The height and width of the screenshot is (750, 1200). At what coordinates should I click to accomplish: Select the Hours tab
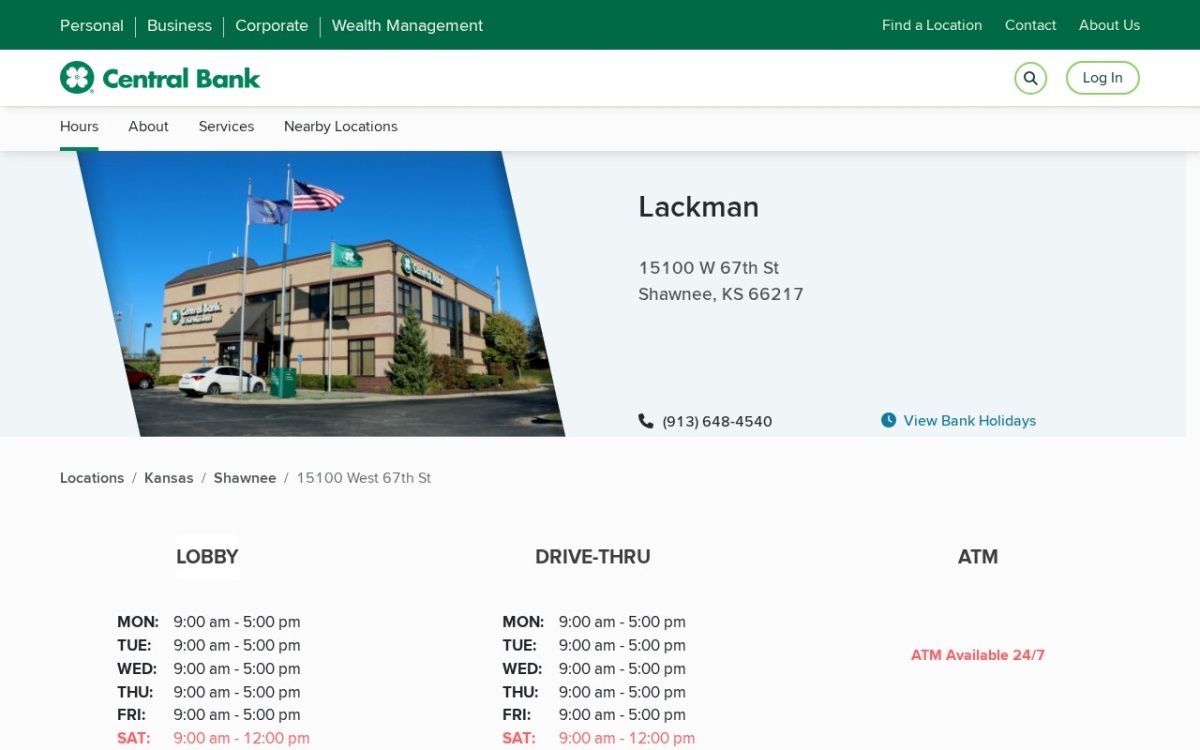point(79,127)
